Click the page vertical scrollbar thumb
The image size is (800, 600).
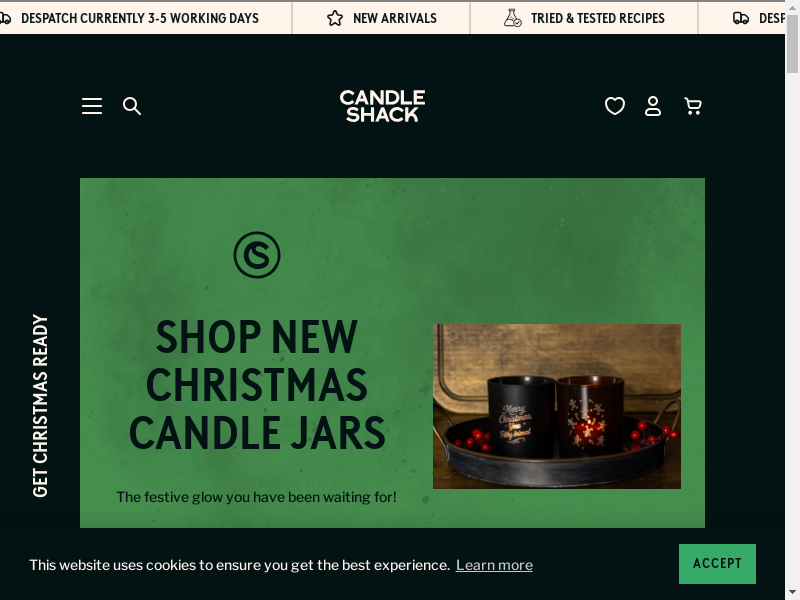(x=792, y=48)
